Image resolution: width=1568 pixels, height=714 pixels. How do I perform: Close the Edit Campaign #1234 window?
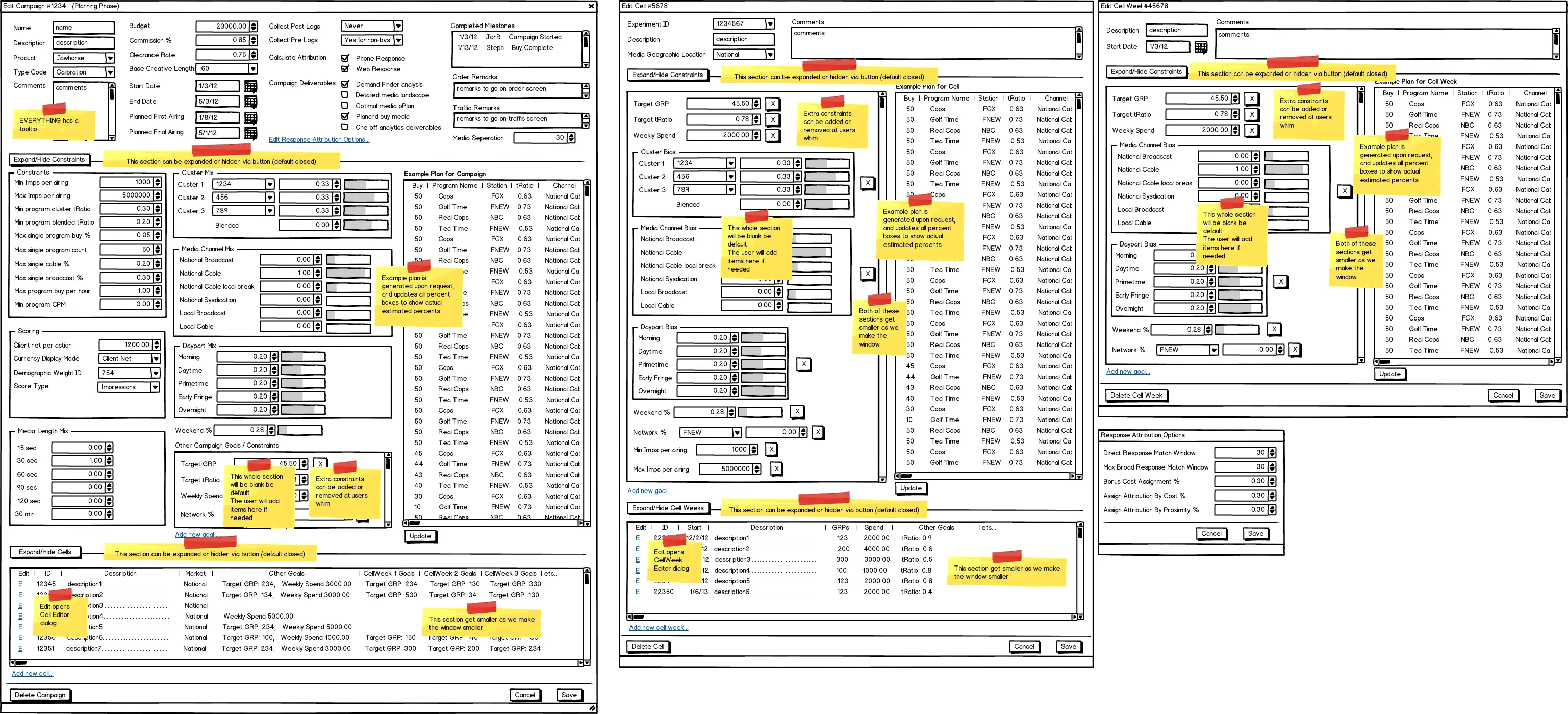coord(591,6)
